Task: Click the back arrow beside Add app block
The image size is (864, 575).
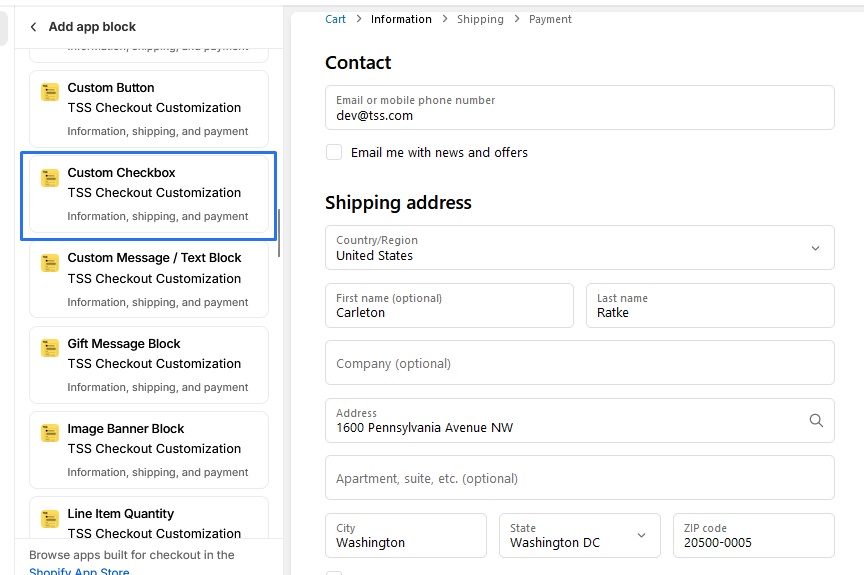Action: pyautogui.click(x=33, y=27)
